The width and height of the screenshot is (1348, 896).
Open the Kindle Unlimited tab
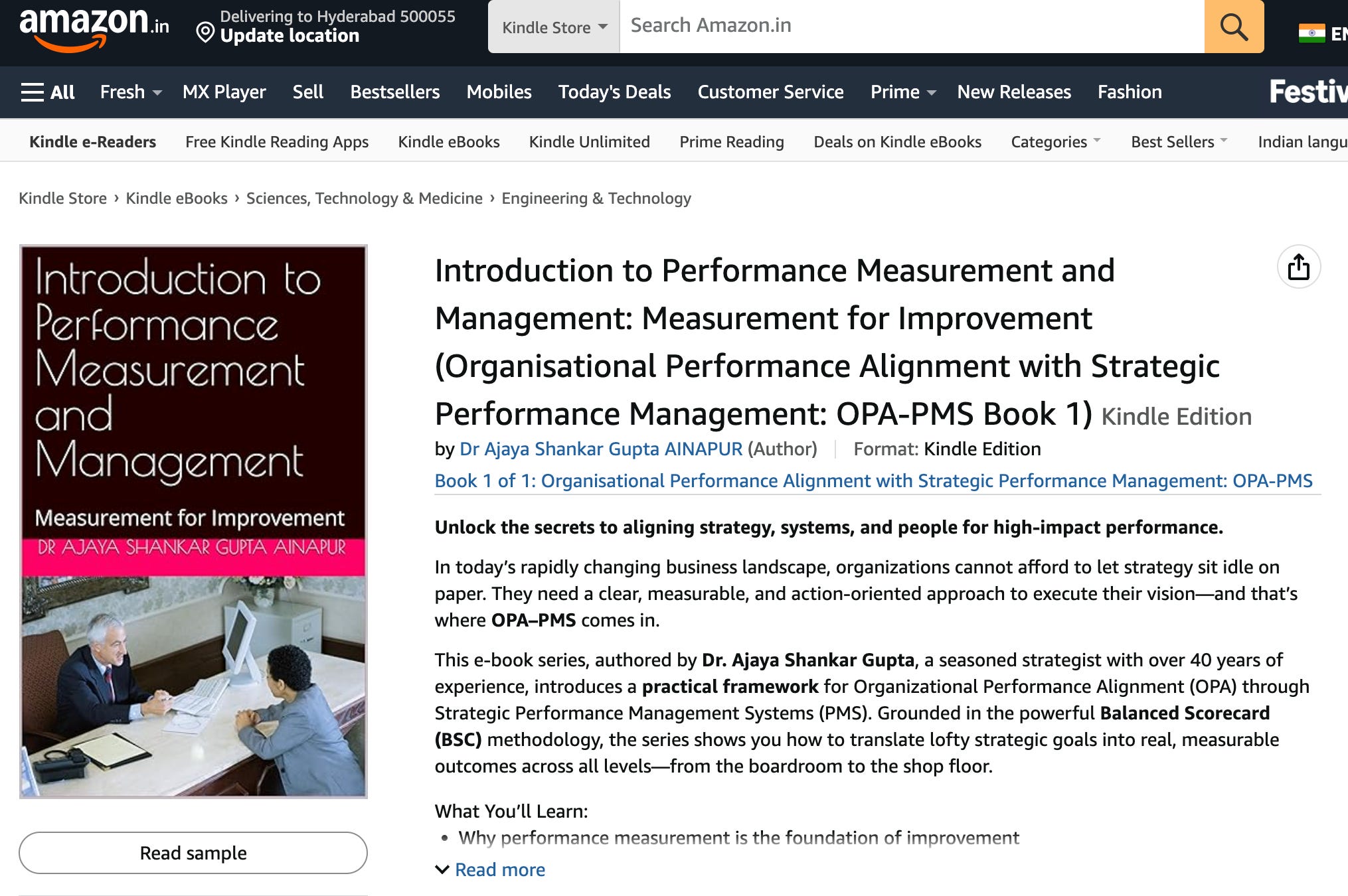(x=589, y=141)
